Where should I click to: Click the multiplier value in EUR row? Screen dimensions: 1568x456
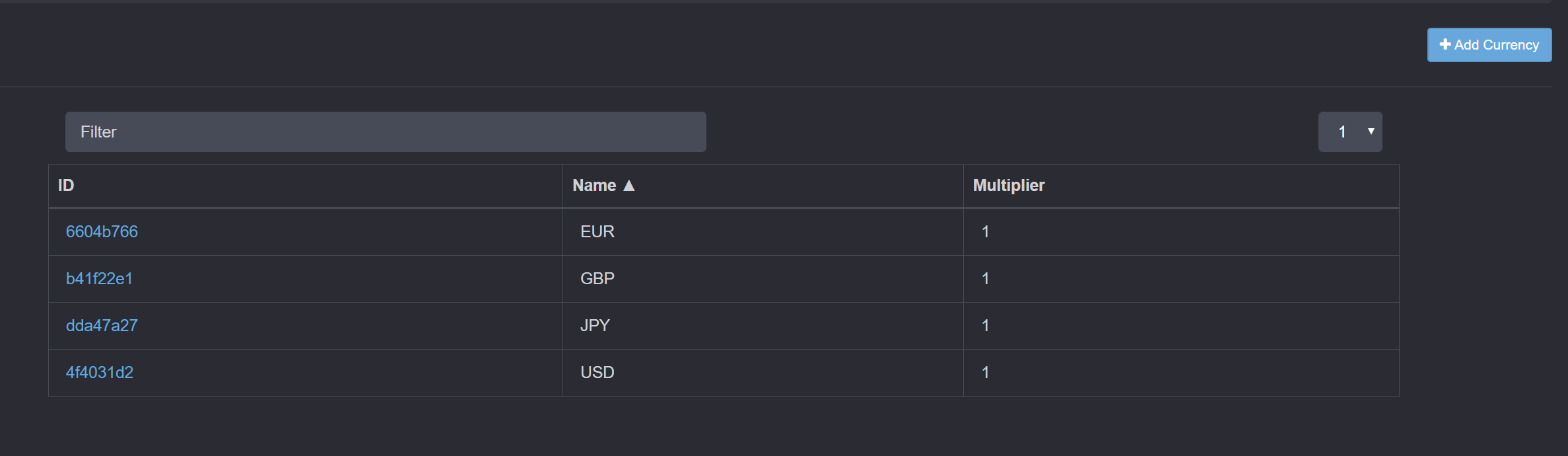pyautogui.click(x=985, y=232)
